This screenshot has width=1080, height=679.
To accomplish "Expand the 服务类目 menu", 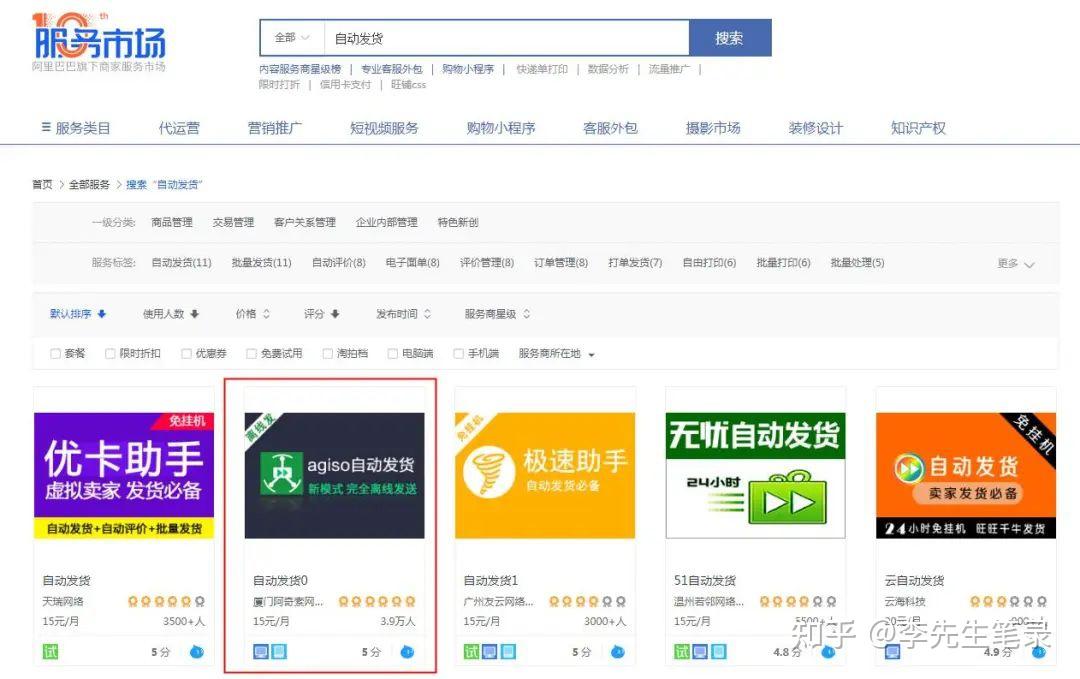I will (x=76, y=128).
